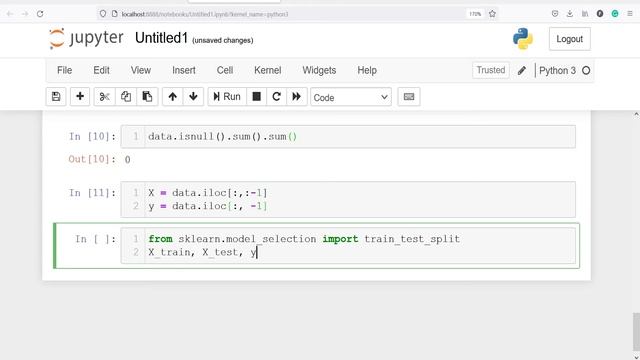Open the command palette keyboard icon
Screen dimensions: 640x360
pos(409,97)
